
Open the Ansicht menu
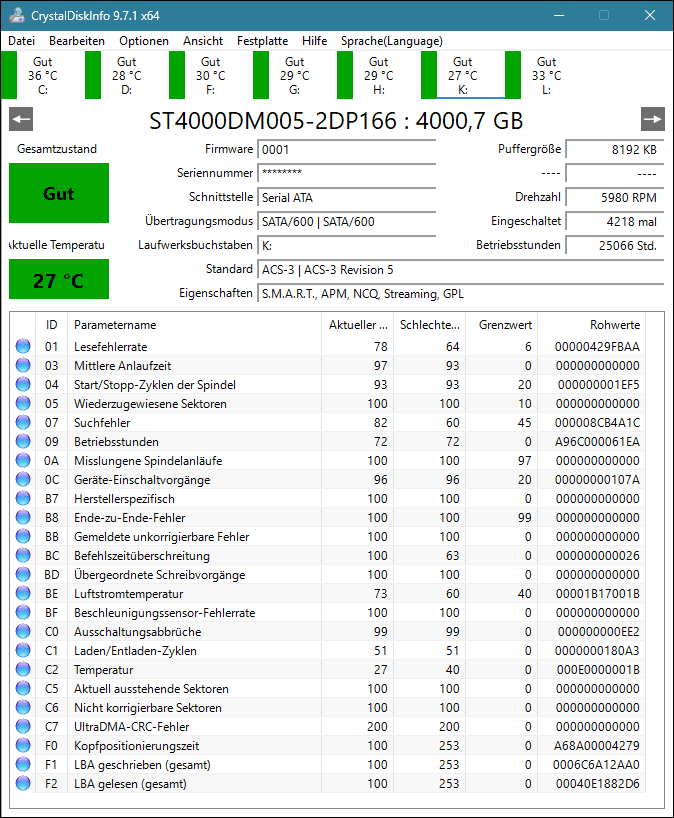click(x=203, y=41)
